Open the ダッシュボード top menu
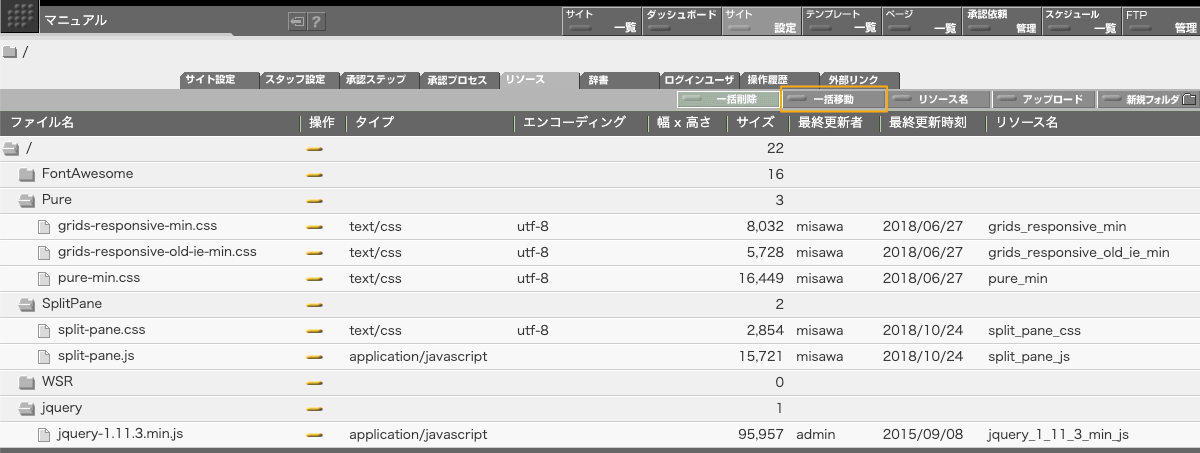The image size is (1200, 453). 680,21
